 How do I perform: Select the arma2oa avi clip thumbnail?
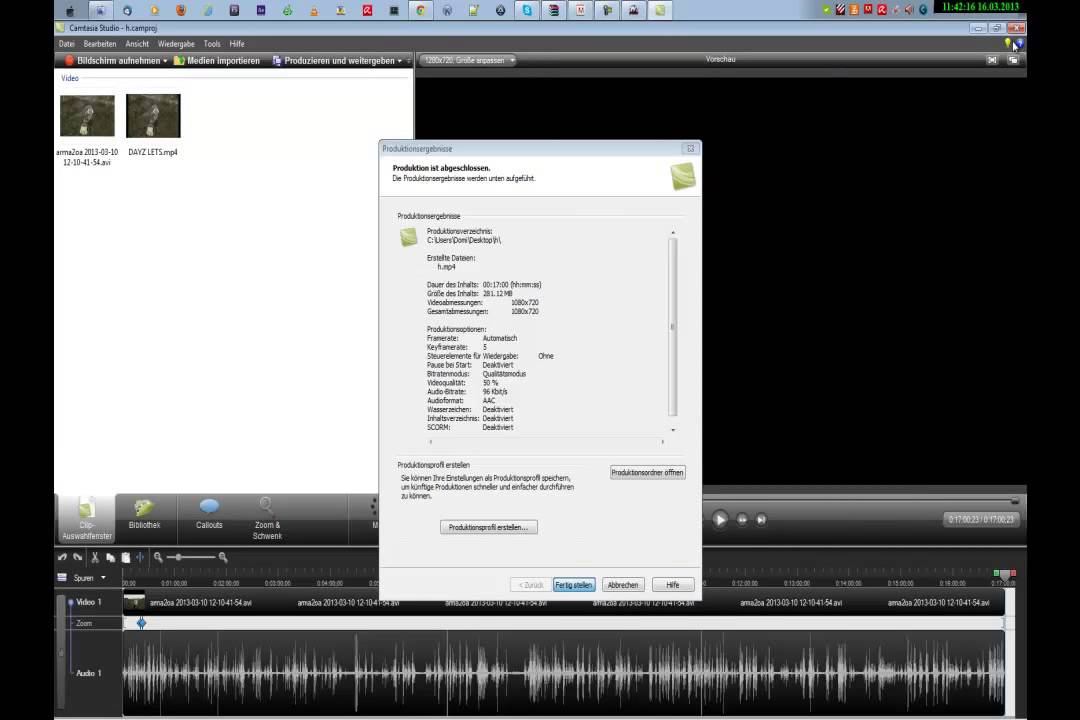(x=87, y=116)
